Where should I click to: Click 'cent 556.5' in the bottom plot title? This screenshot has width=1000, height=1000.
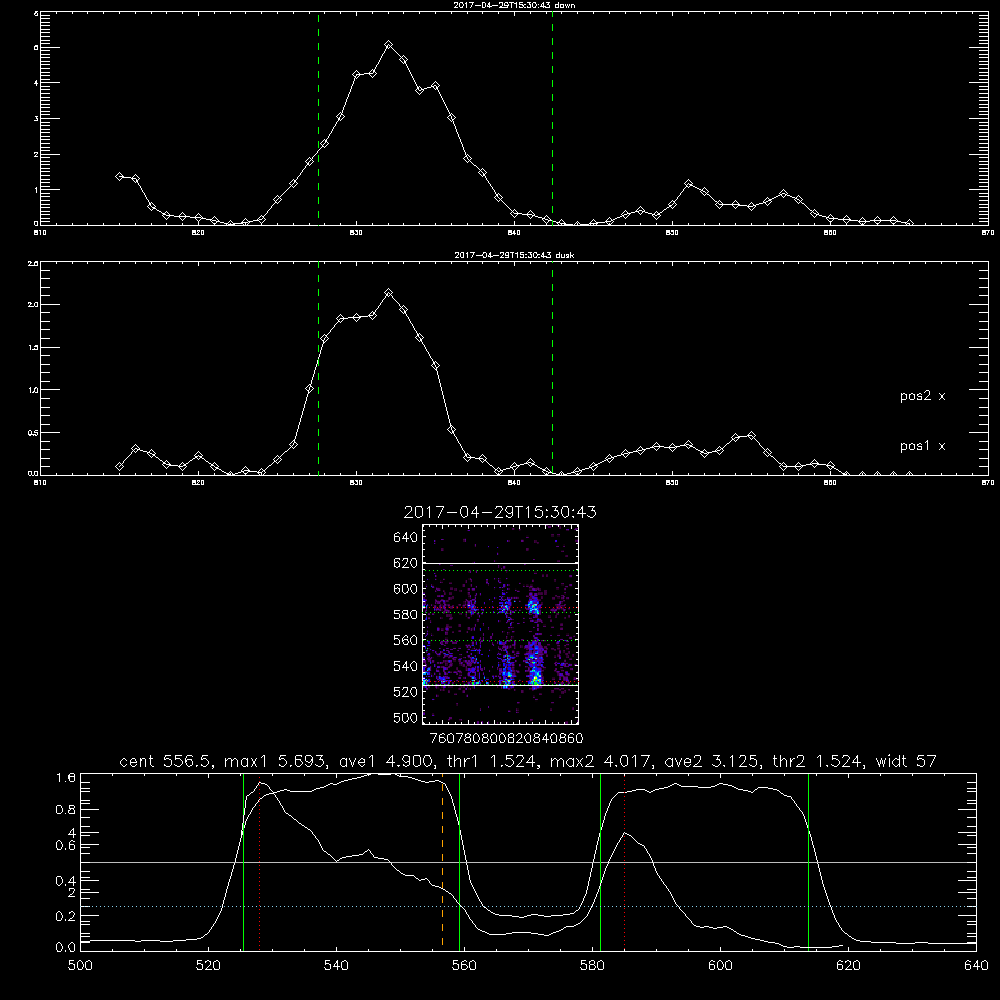[167, 761]
